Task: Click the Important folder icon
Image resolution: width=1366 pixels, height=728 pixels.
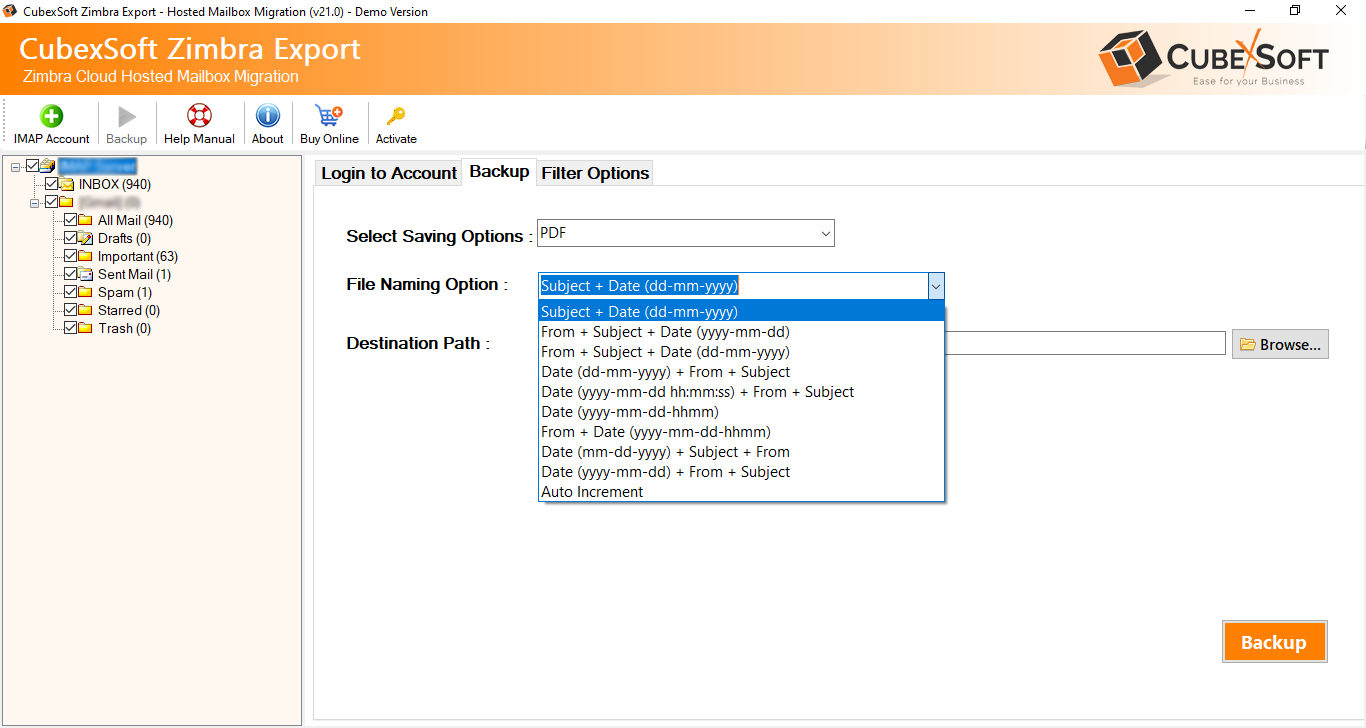Action: click(86, 256)
